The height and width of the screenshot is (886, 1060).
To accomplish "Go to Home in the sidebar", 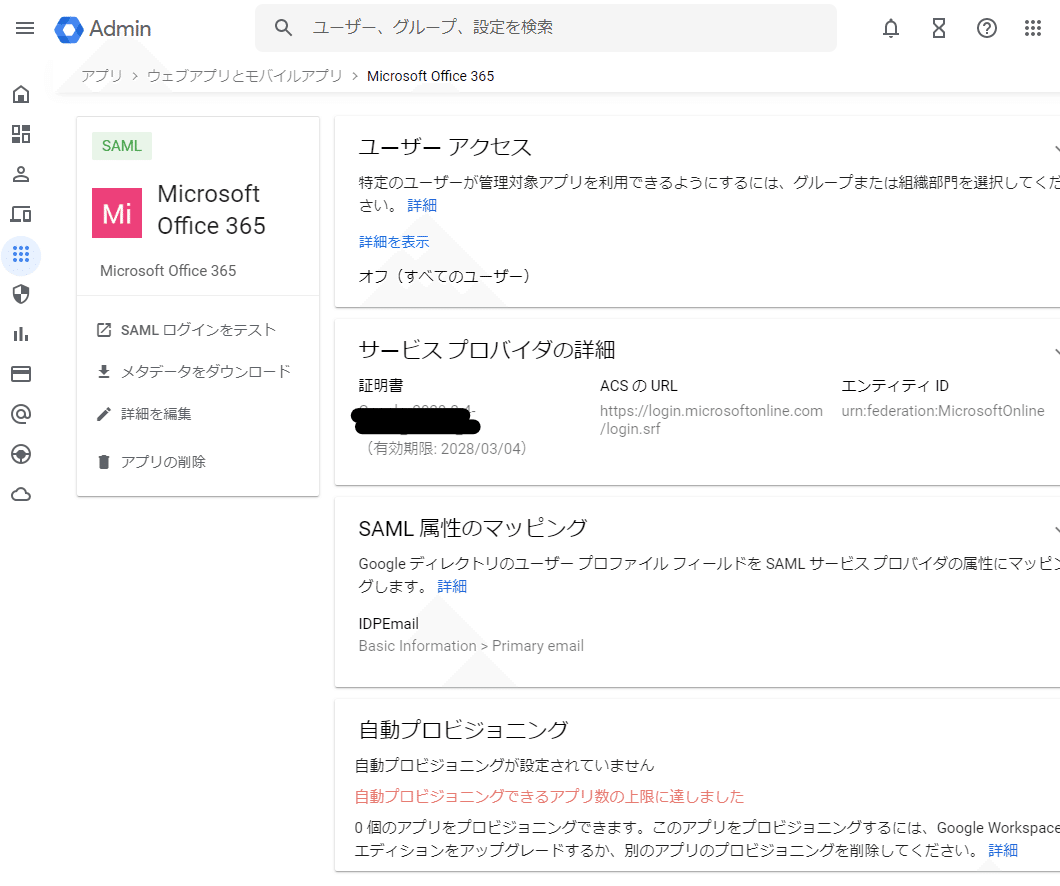I will click(x=21, y=94).
